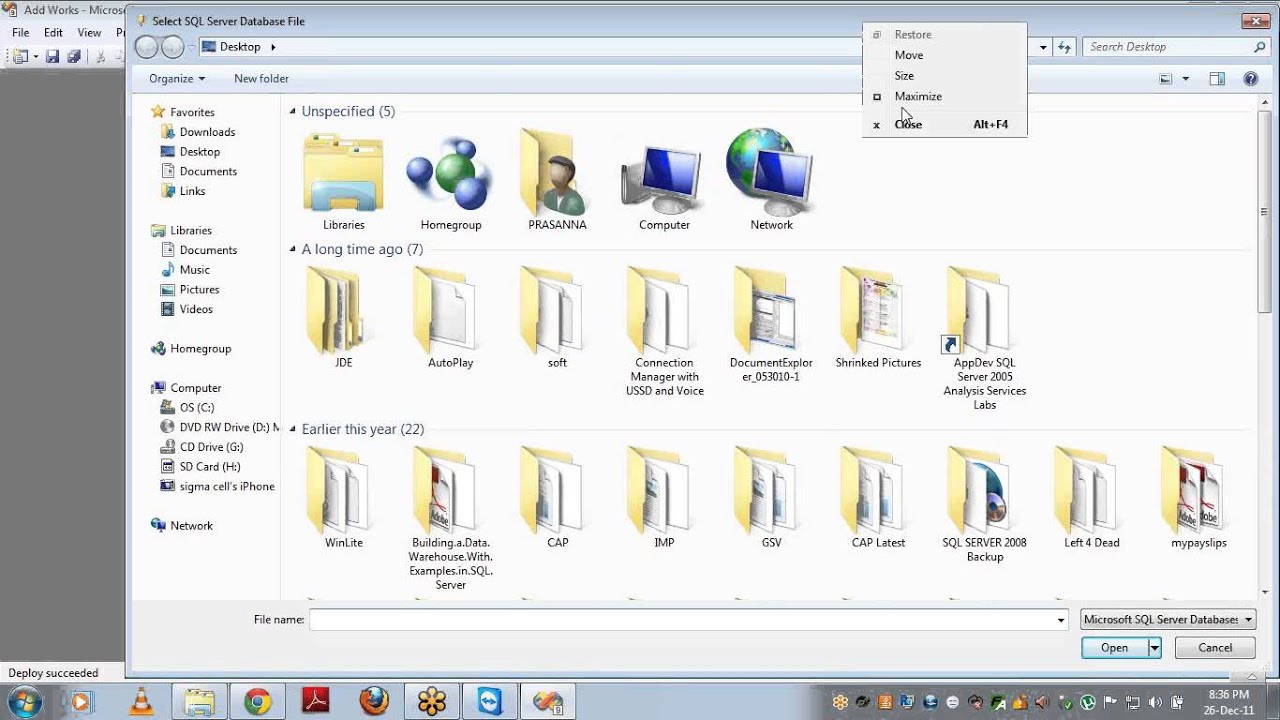This screenshot has width=1280, height=720.
Task: Open the Organize dropdown menu
Action: tap(177, 79)
